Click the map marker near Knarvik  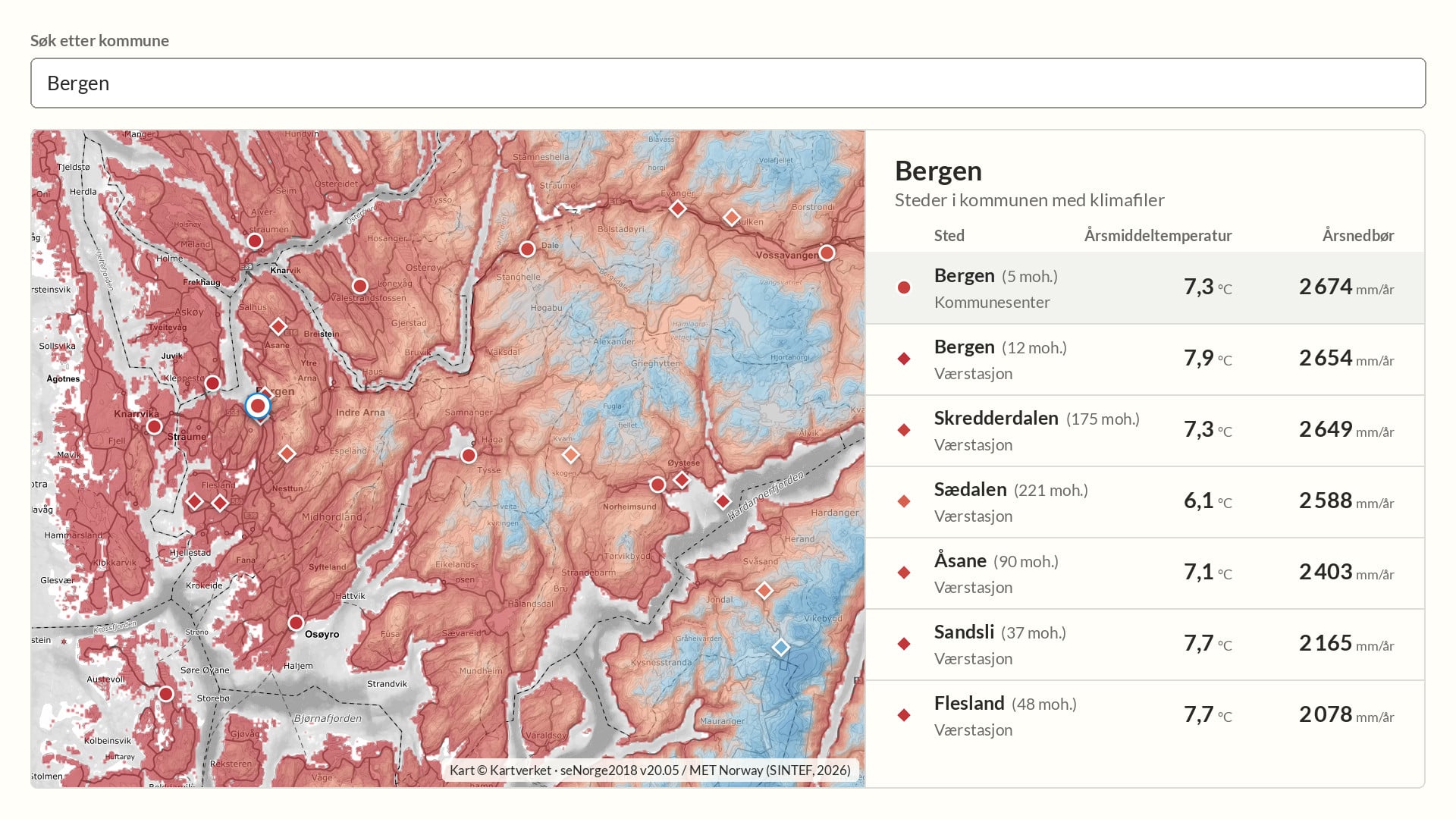click(x=255, y=241)
